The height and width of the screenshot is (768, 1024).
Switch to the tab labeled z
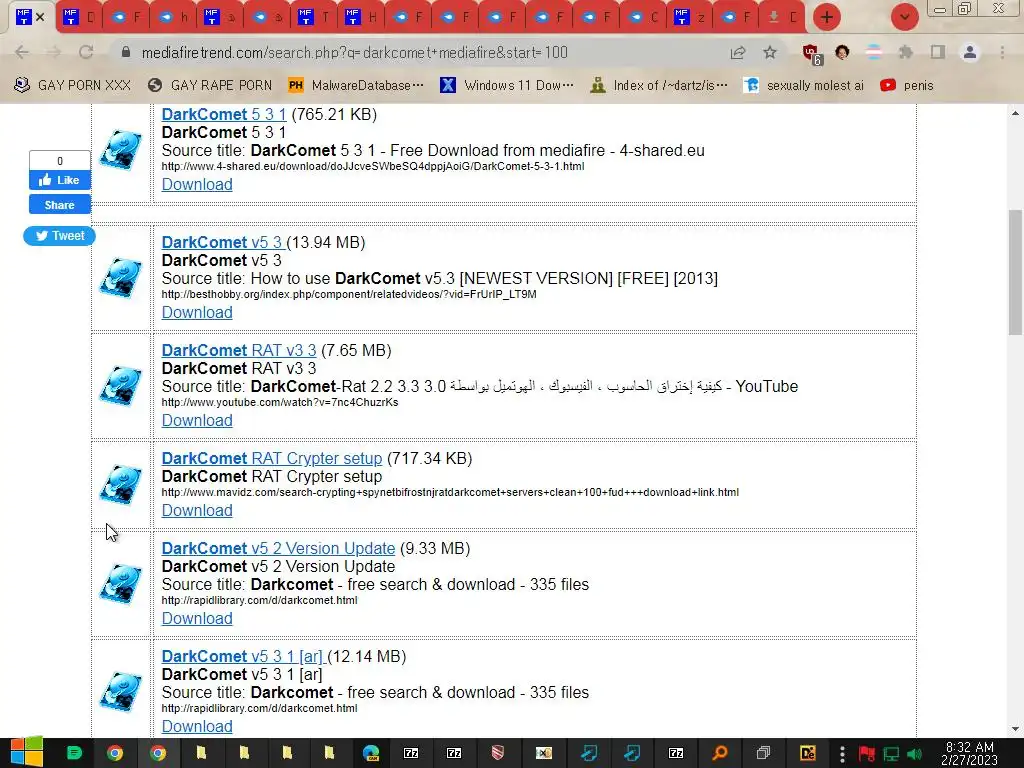[x=692, y=17]
